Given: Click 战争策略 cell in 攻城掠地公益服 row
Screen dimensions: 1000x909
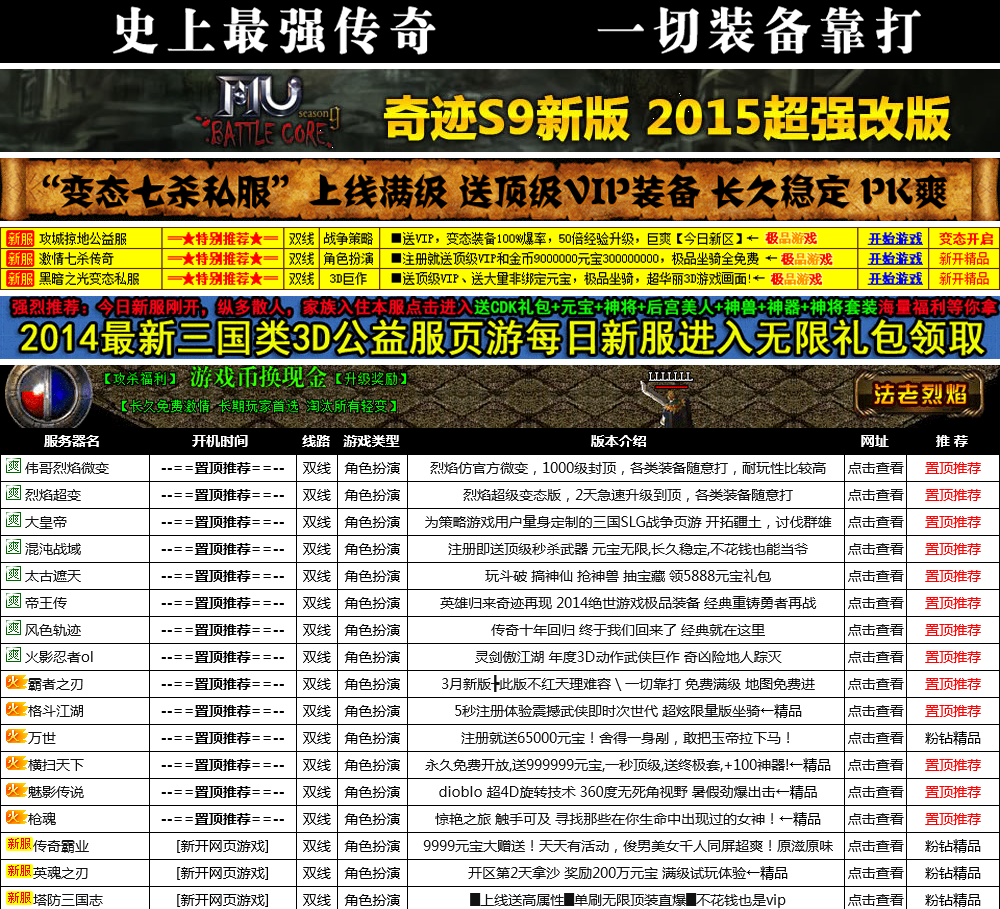Looking at the screenshot, I should point(348,239).
